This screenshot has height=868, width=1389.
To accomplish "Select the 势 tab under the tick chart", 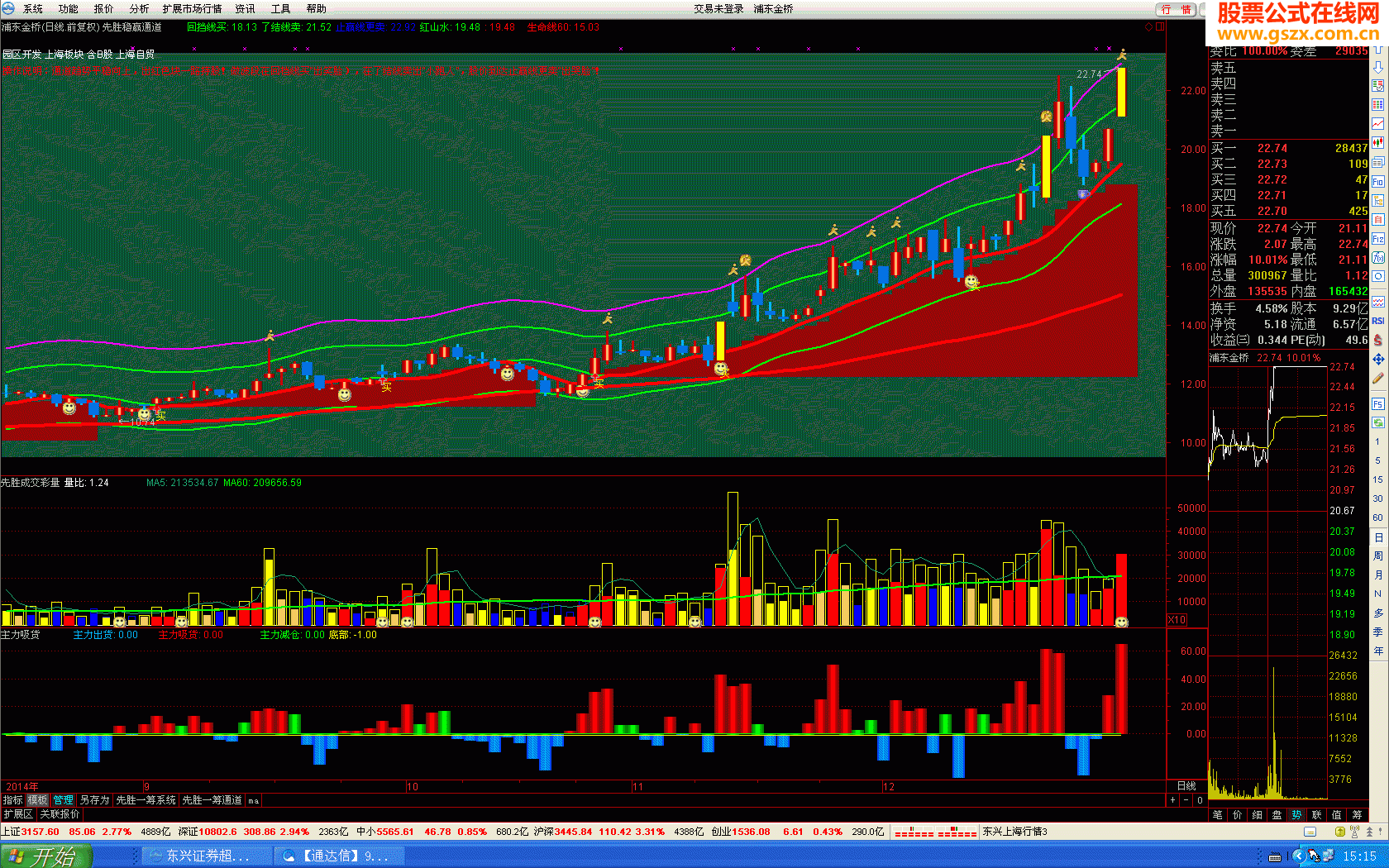I will (1296, 815).
